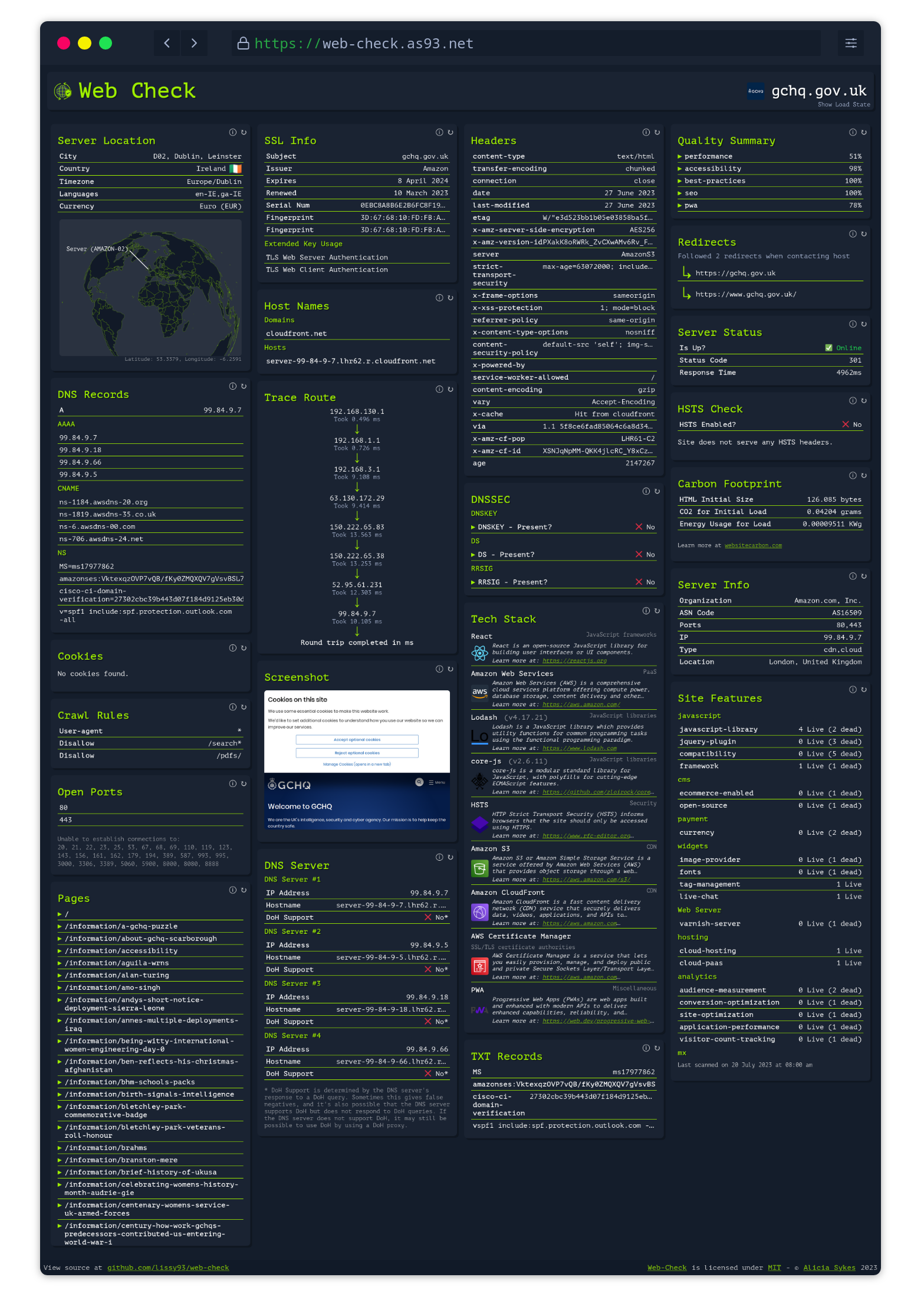Click the website screenshot thumbnail
The height and width of the screenshot is (1297, 924).
357,760
